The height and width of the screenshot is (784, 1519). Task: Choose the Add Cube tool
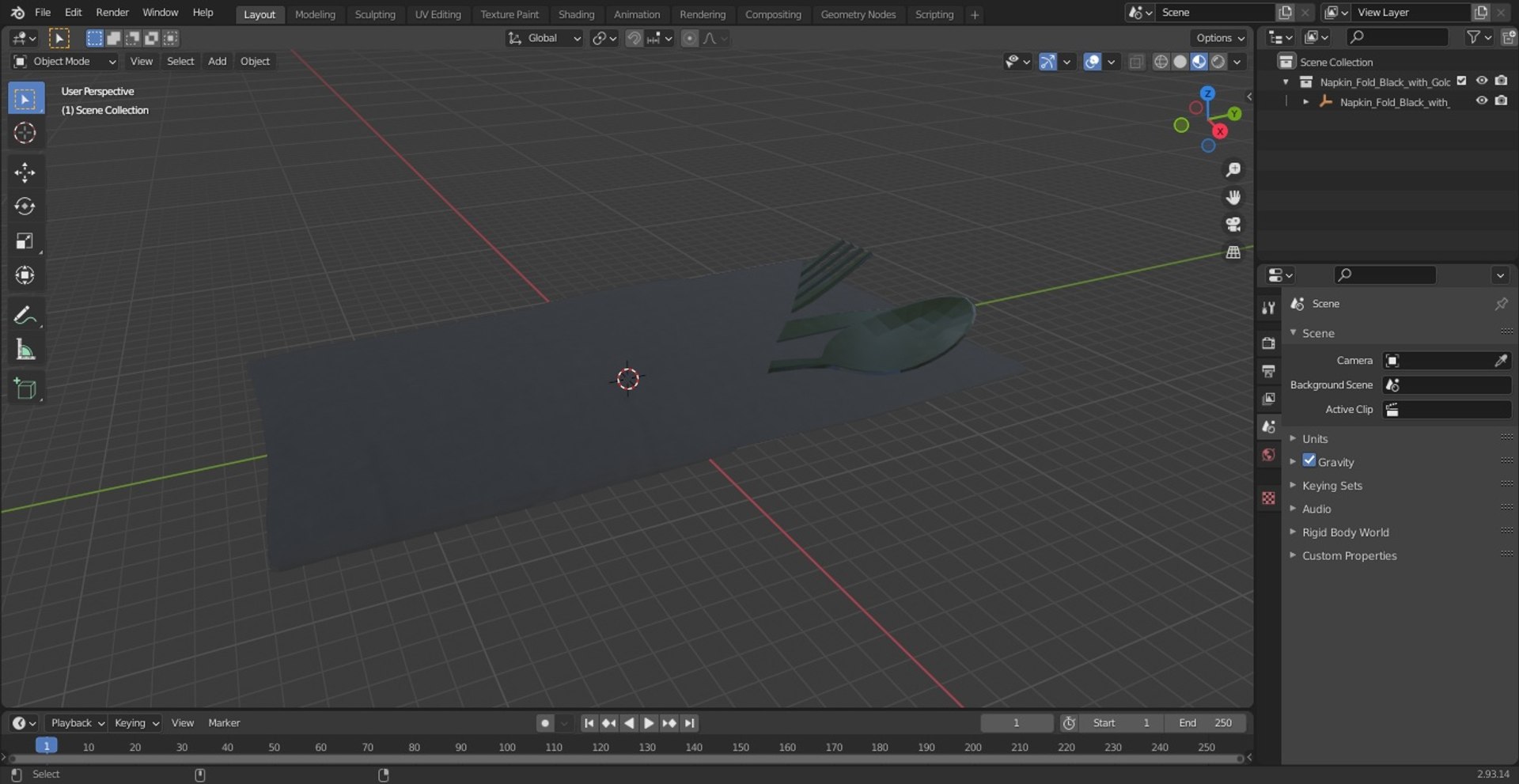click(25, 388)
